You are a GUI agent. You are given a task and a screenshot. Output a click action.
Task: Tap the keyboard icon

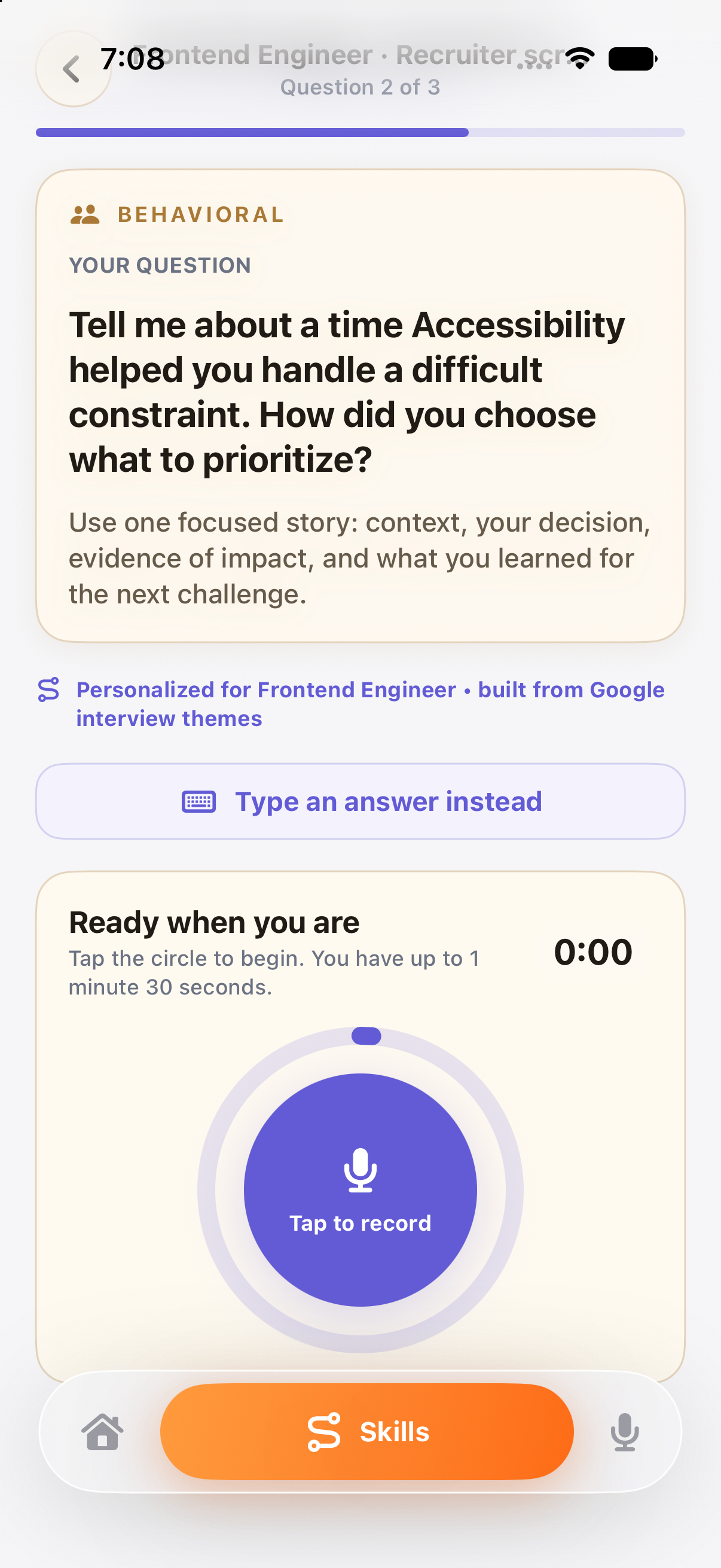[x=199, y=802]
